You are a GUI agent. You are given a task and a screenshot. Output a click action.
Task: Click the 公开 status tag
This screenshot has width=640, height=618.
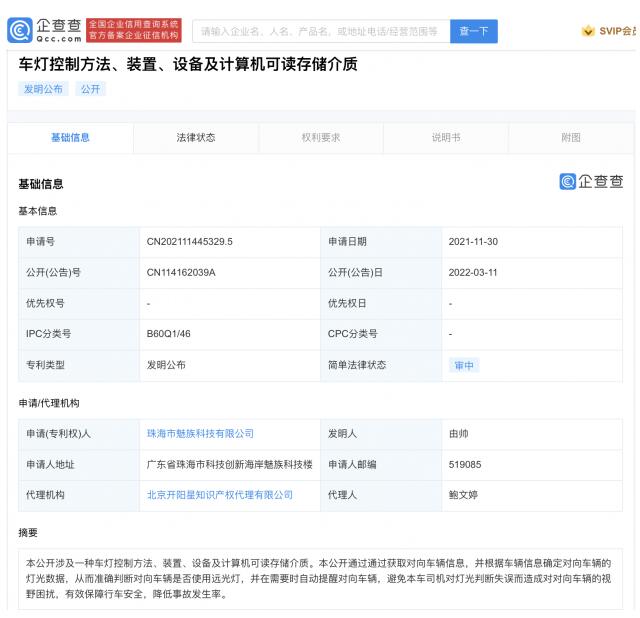pos(90,89)
